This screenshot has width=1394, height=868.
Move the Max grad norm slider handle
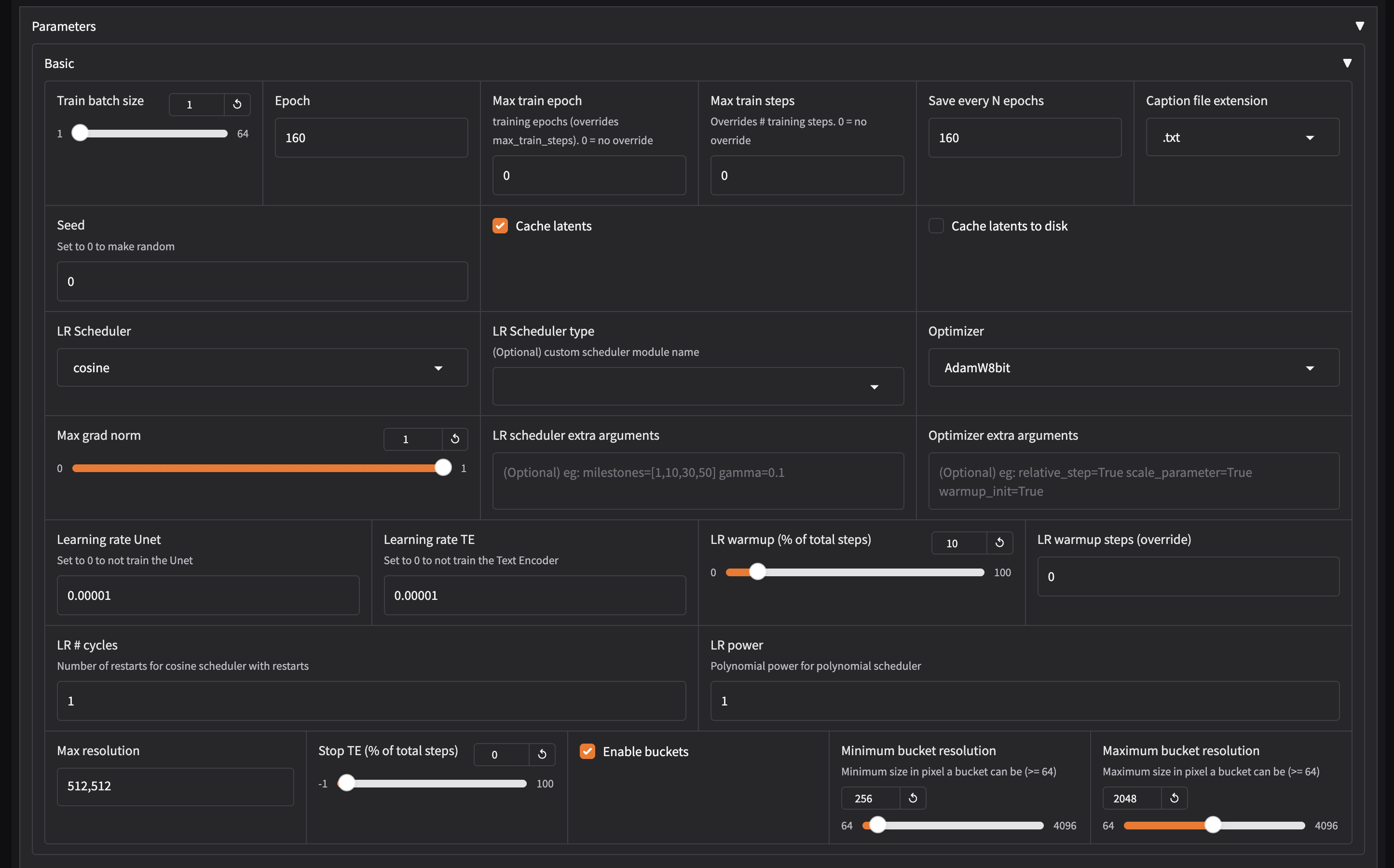(443, 467)
